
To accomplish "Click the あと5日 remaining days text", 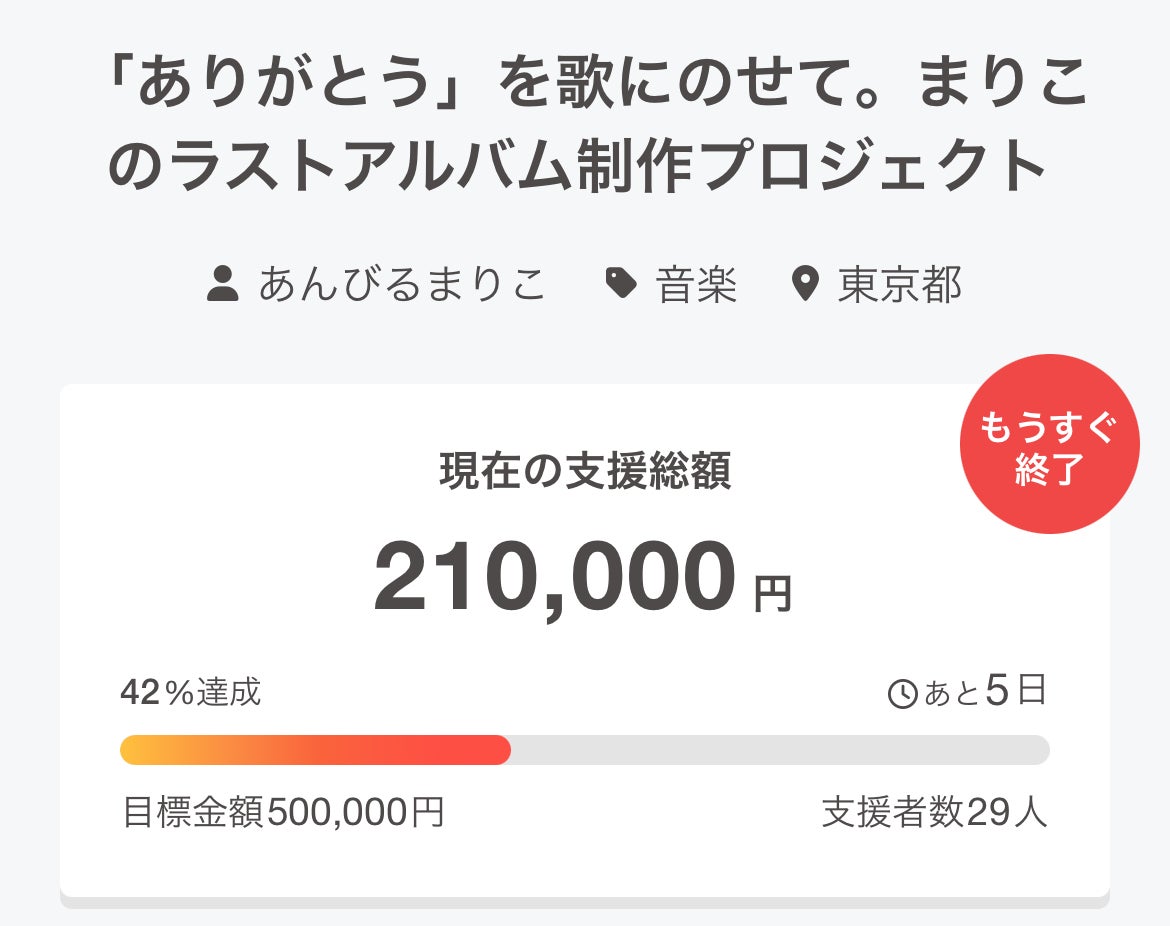I will pyautogui.click(x=984, y=691).
